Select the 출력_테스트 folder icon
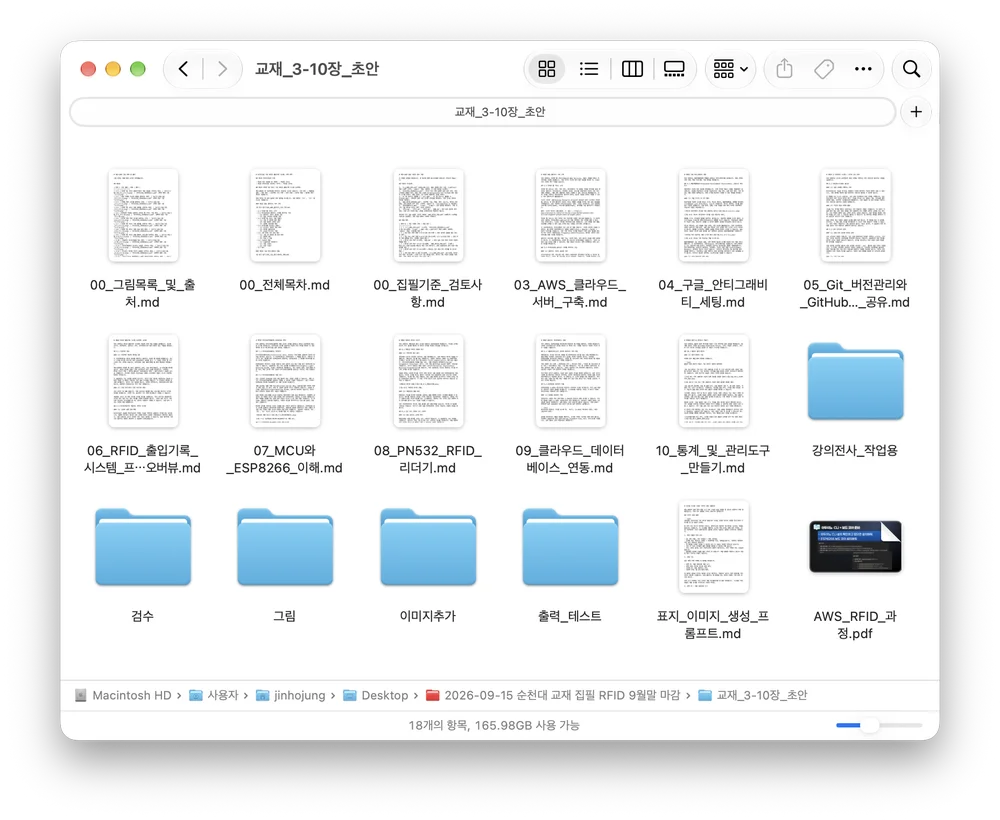The height and width of the screenshot is (820, 1000). tap(570, 547)
